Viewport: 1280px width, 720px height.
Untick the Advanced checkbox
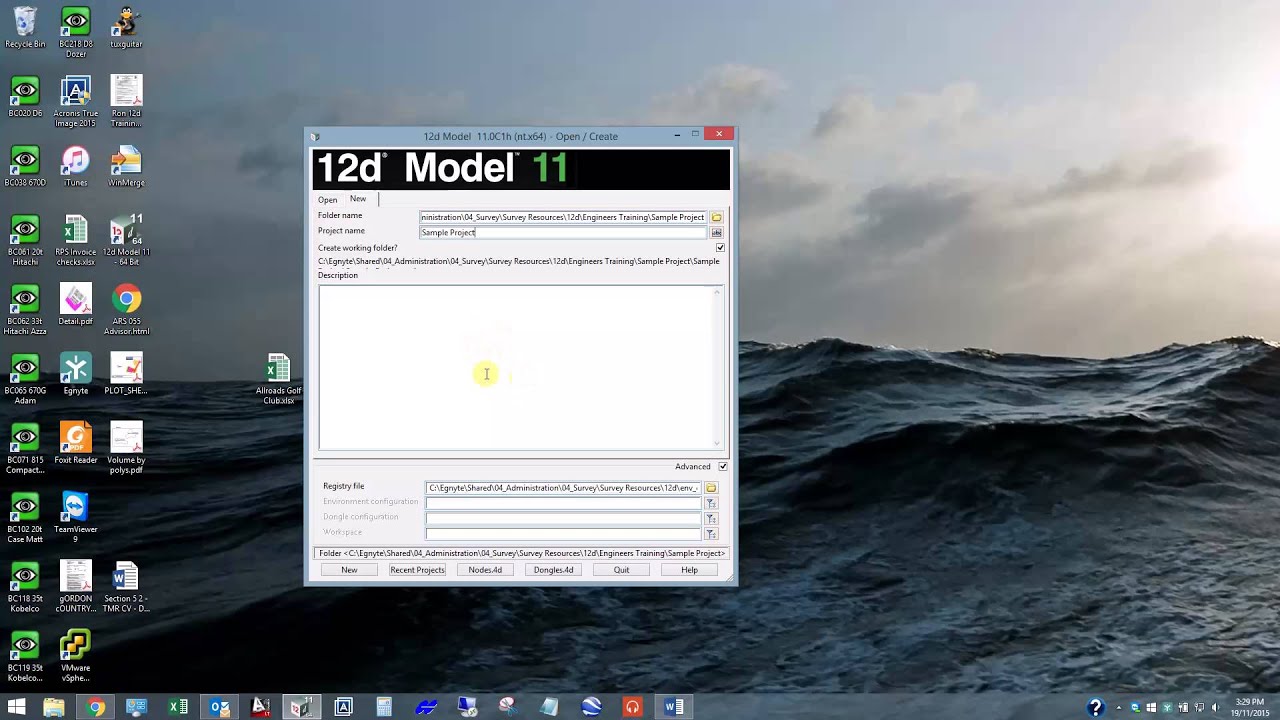click(723, 466)
